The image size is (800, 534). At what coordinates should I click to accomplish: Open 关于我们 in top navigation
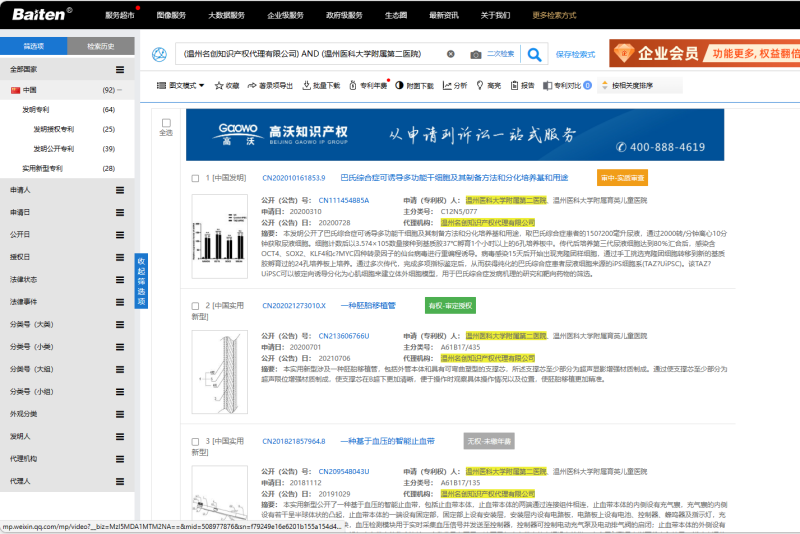(495, 15)
